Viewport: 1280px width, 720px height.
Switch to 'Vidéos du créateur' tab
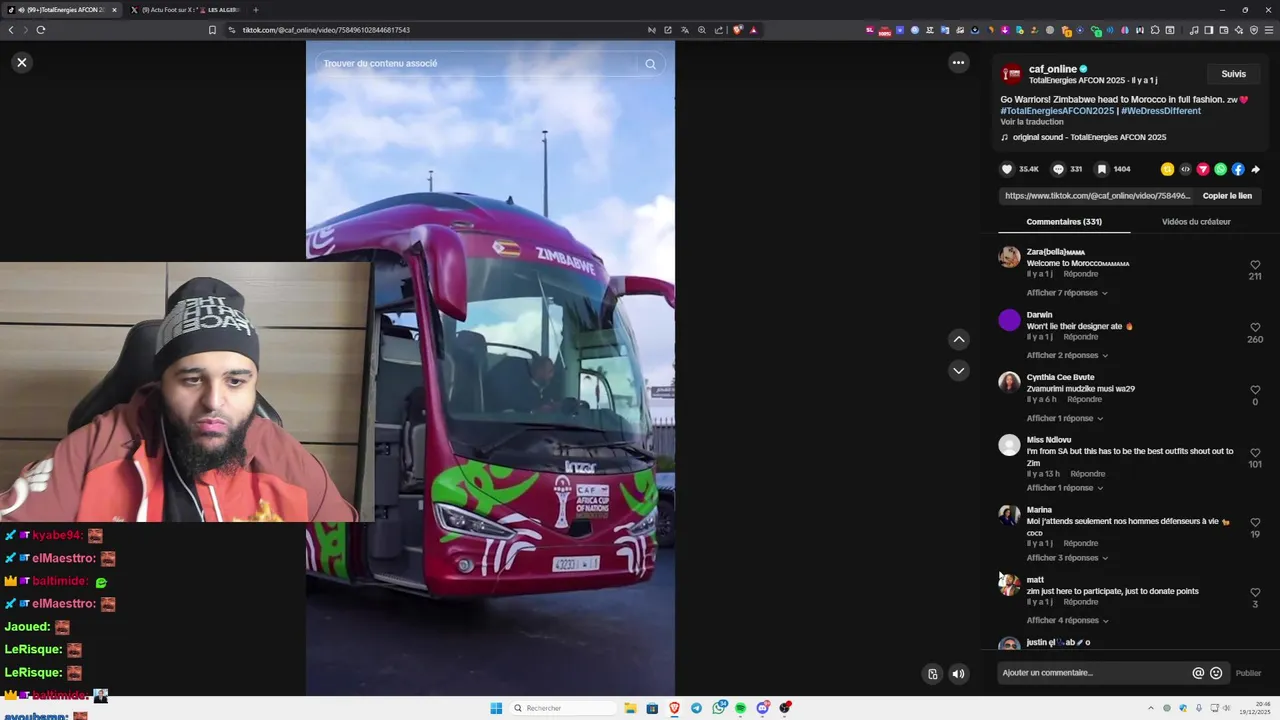point(1196,222)
